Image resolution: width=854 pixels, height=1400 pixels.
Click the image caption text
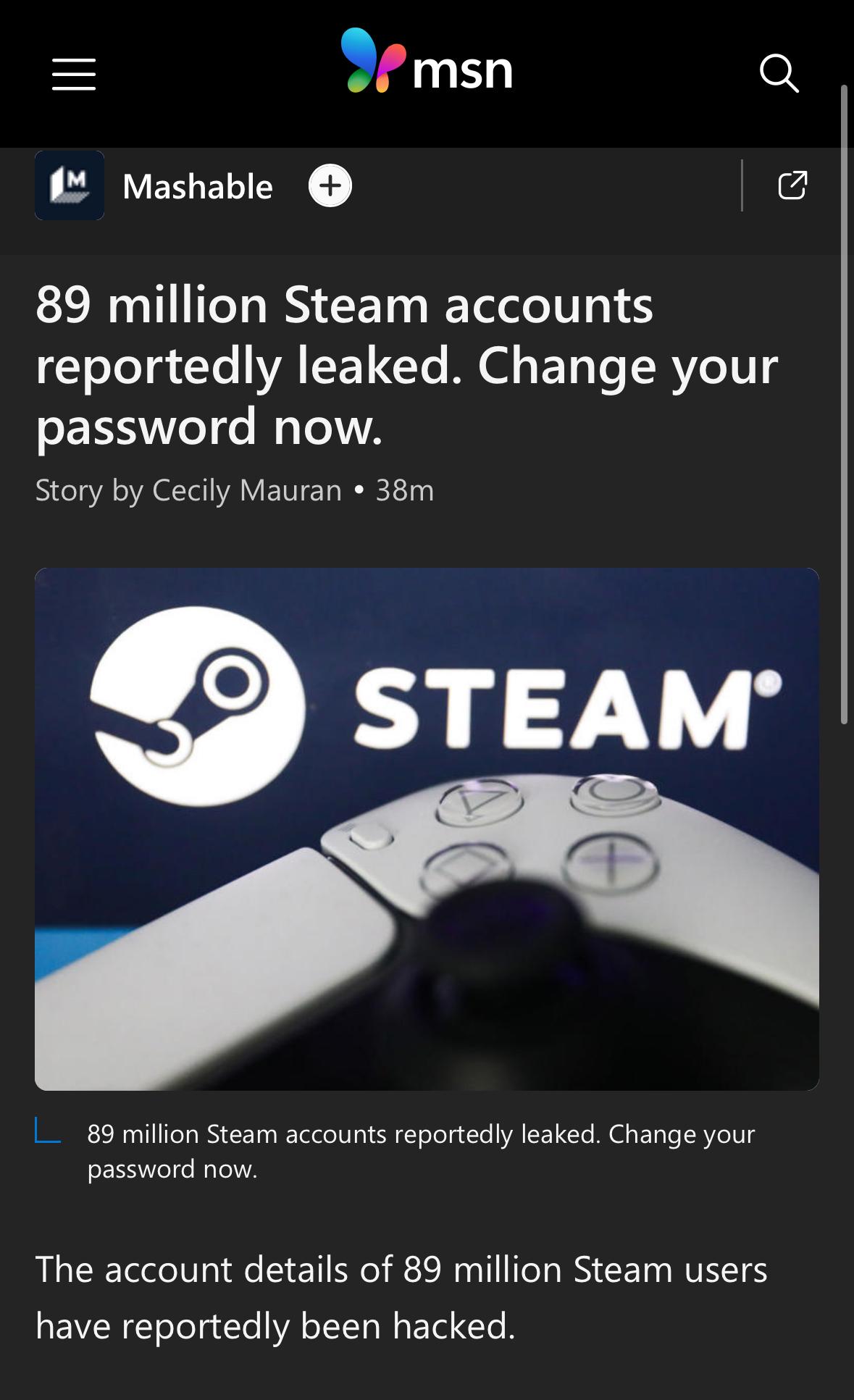(x=421, y=1151)
